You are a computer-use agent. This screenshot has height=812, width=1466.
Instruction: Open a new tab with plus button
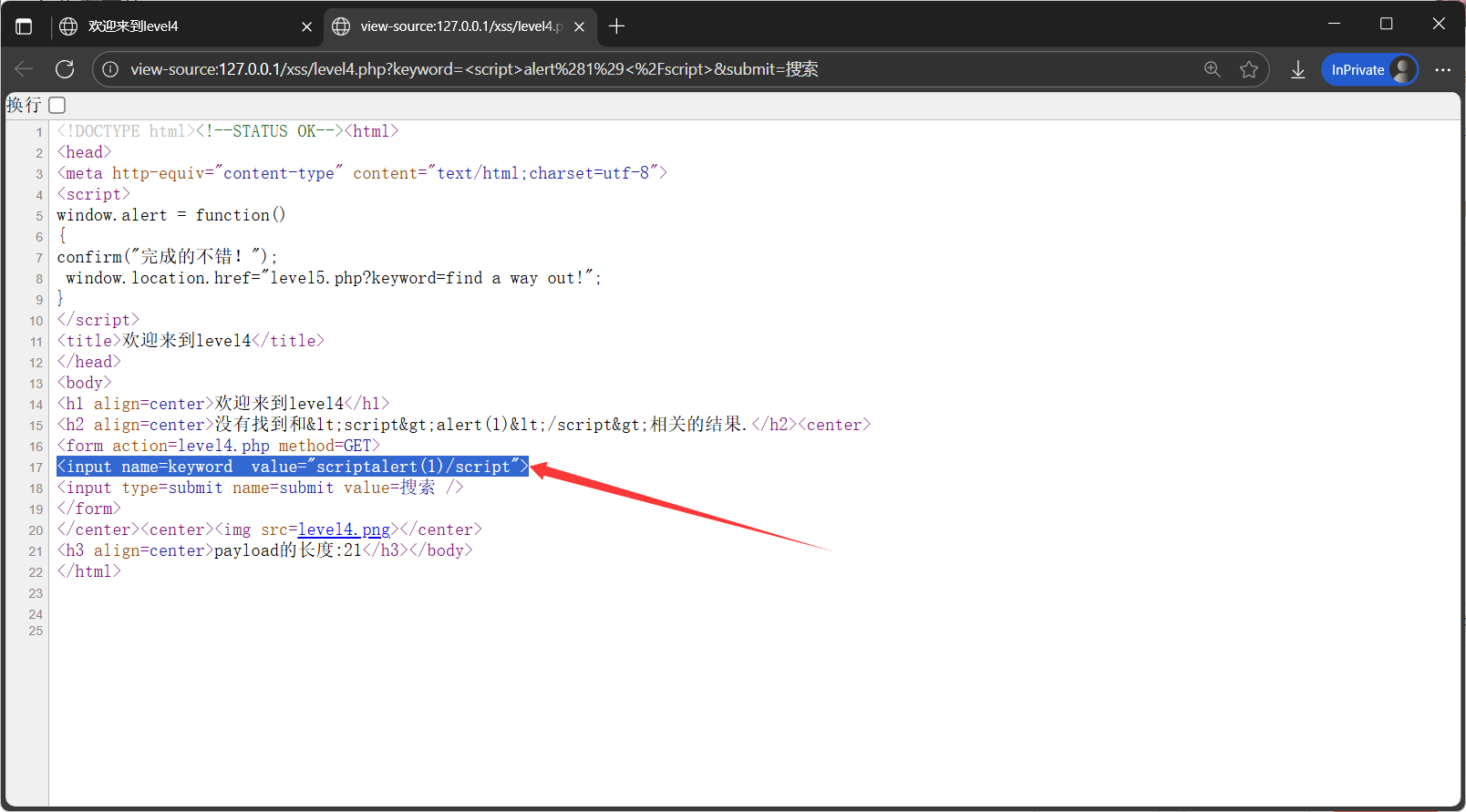(617, 26)
